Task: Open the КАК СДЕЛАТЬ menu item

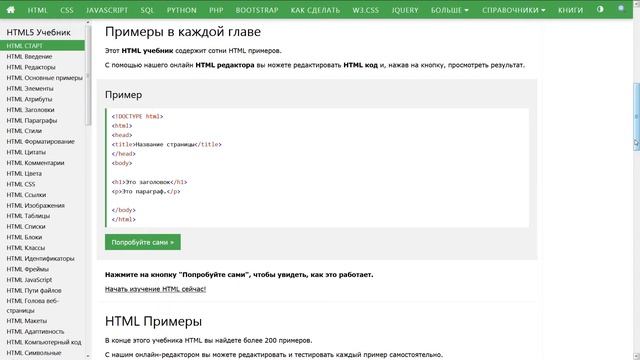Action: [315, 10]
